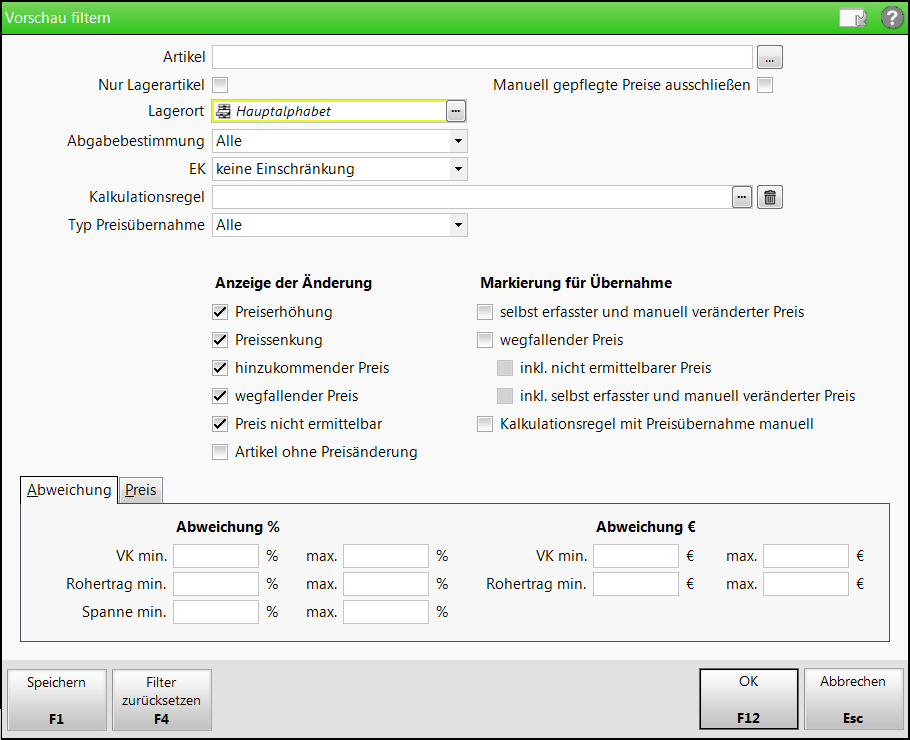This screenshot has width=910, height=740.
Task: Enable Nur Lagerartikel checkbox
Action: point(221,85)
